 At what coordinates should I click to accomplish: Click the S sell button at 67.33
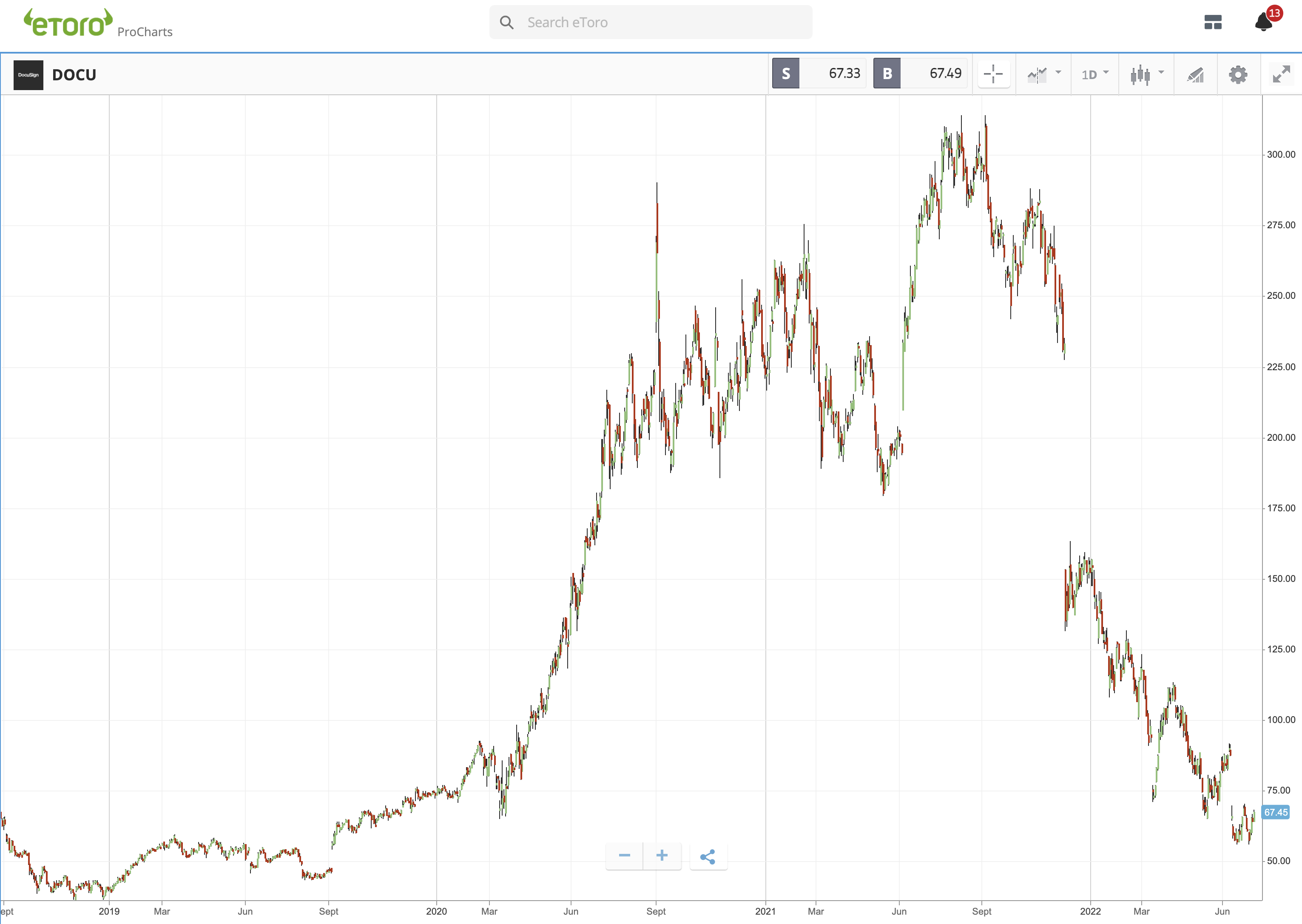(785, 74)
